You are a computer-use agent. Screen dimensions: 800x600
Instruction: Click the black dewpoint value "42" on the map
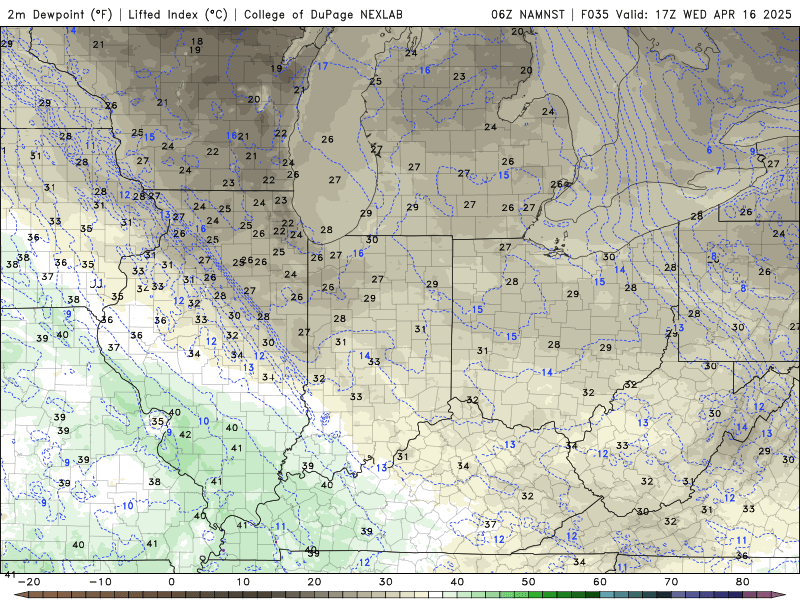pos(185,435)
